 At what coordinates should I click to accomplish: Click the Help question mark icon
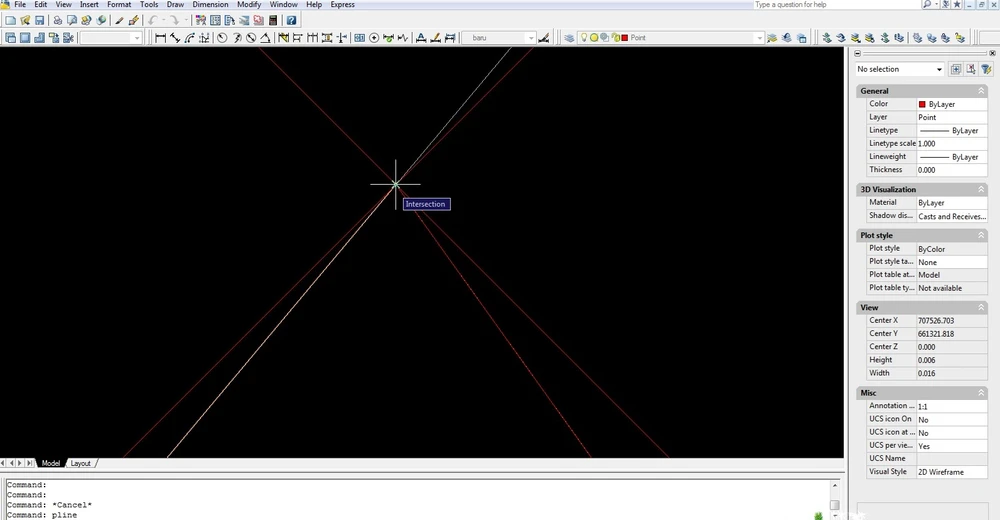pos(291,20)
